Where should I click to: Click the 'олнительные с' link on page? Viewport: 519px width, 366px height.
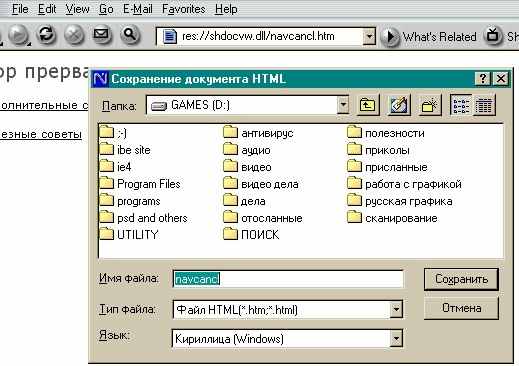tap(44, 105)
